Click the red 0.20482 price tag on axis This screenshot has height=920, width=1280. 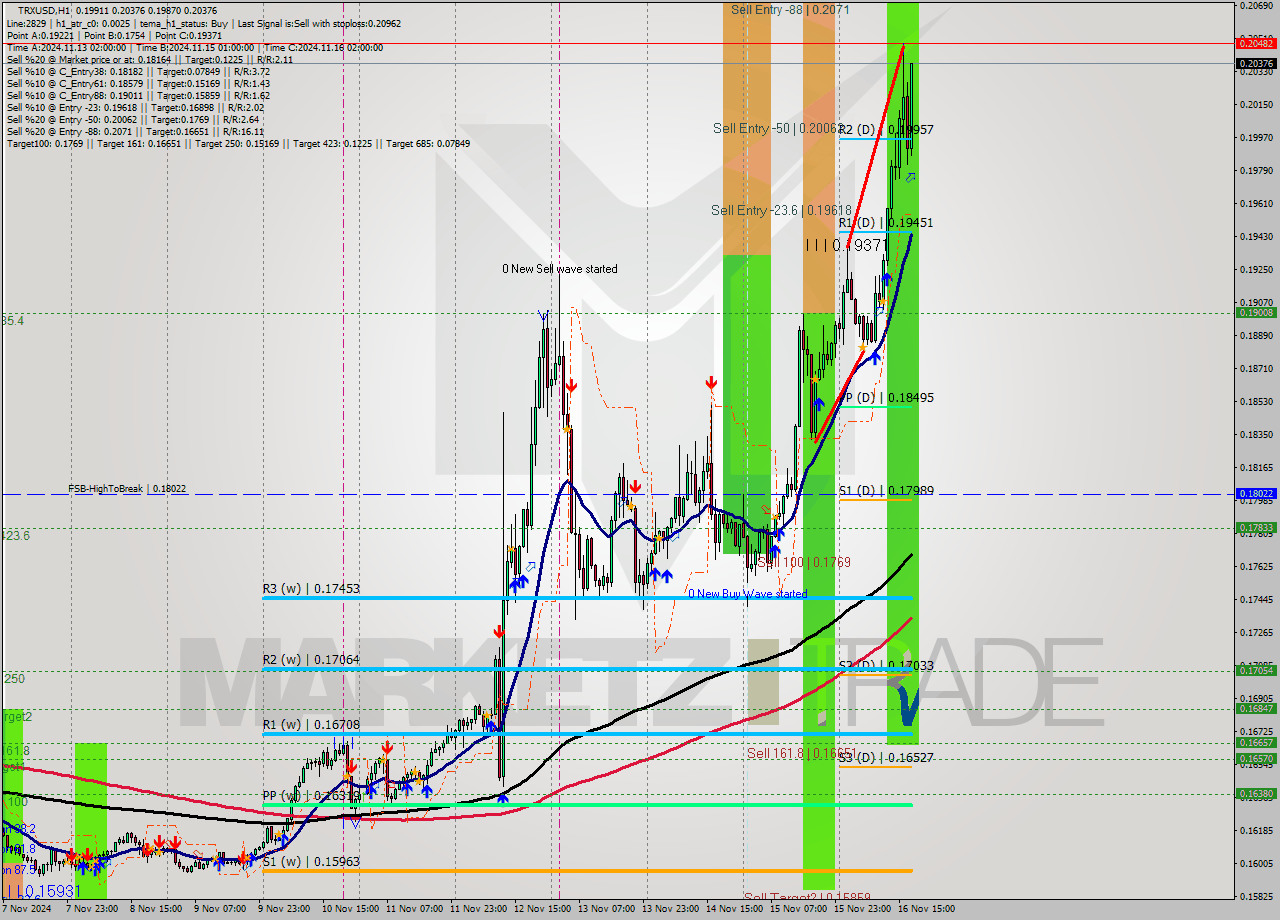tap(1257, 43)
